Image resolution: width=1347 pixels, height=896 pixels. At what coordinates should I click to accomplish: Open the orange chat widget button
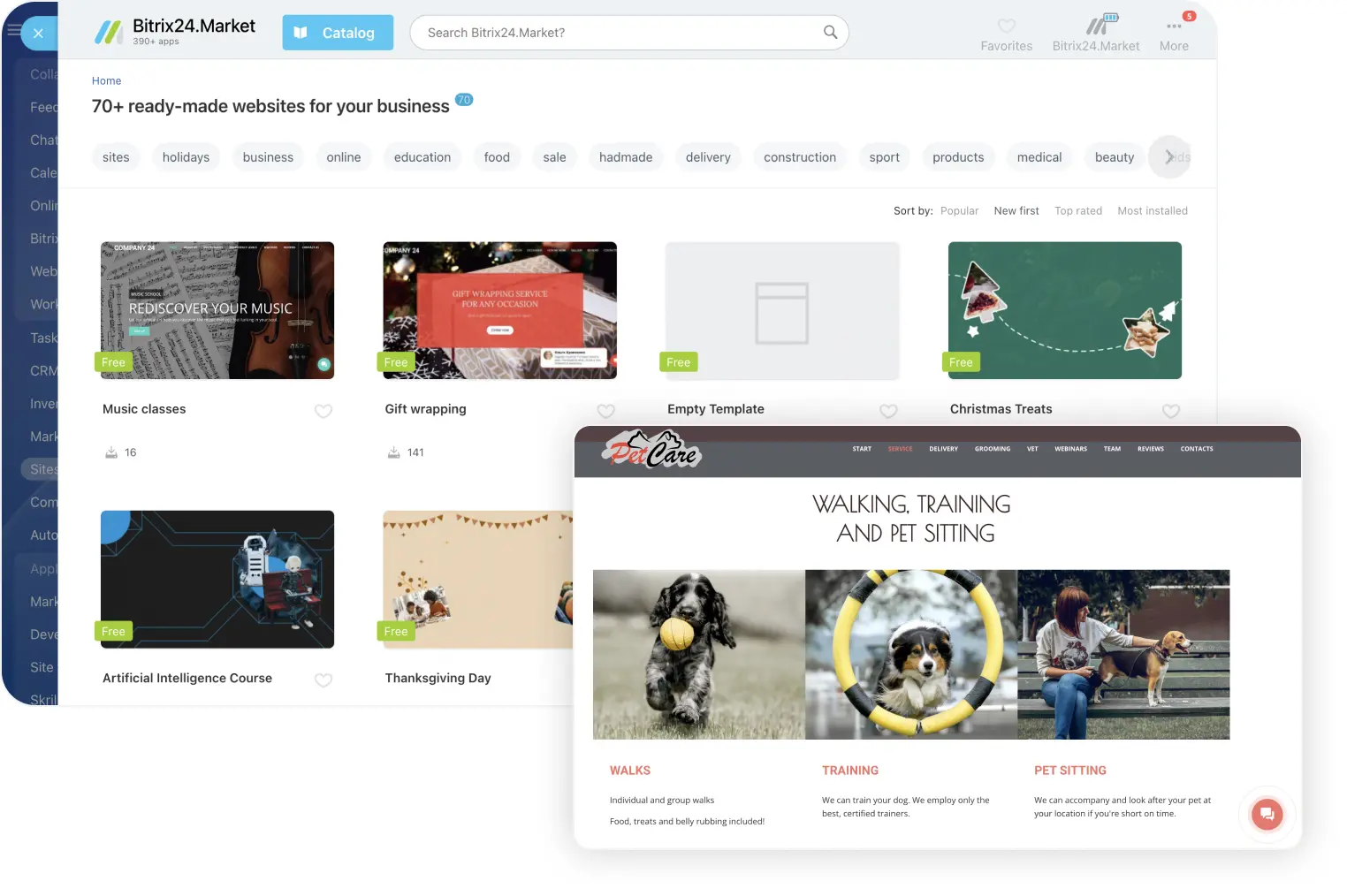[1266, 814]
